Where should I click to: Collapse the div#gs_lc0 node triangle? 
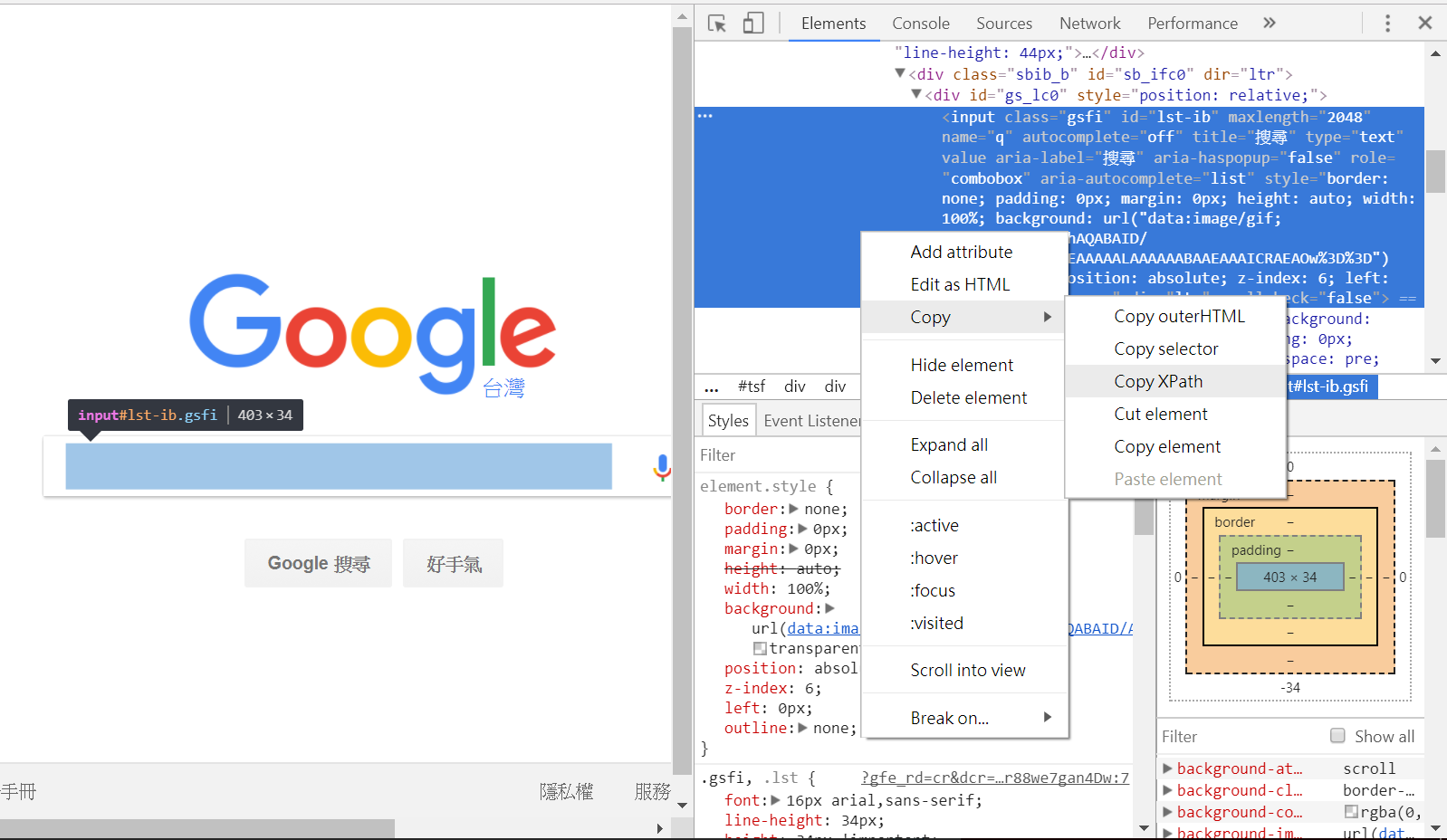pos(916,94)
